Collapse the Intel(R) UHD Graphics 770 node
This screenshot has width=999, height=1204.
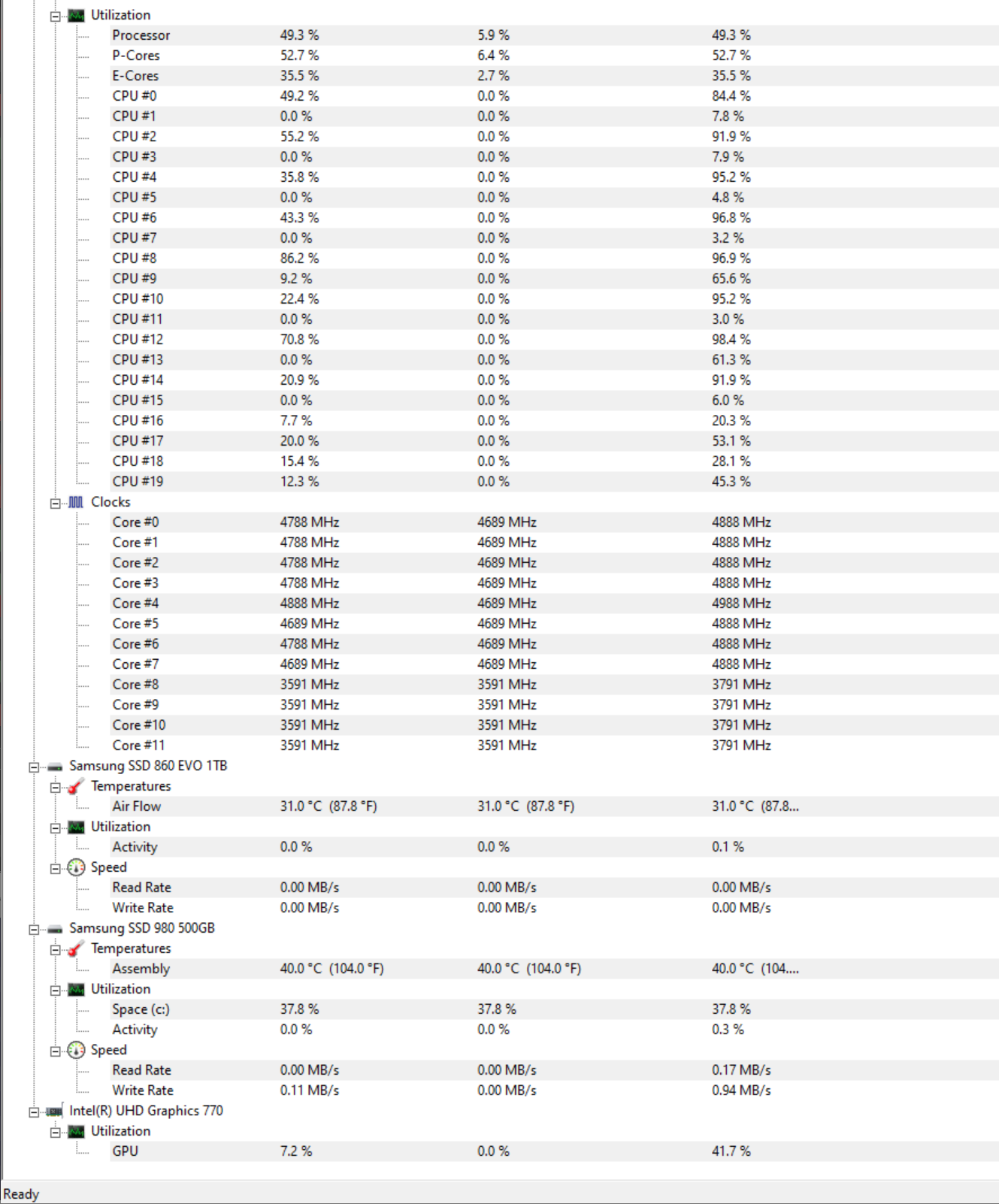[x=34, y=1112]
